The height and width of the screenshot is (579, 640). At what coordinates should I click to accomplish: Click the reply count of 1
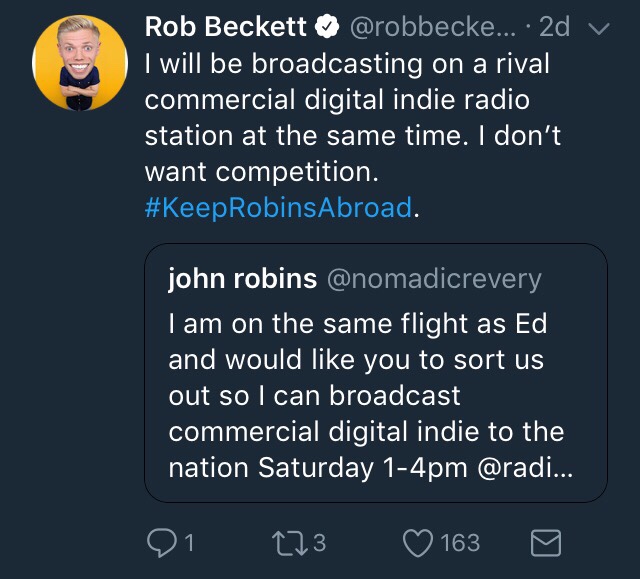(187, 542)
